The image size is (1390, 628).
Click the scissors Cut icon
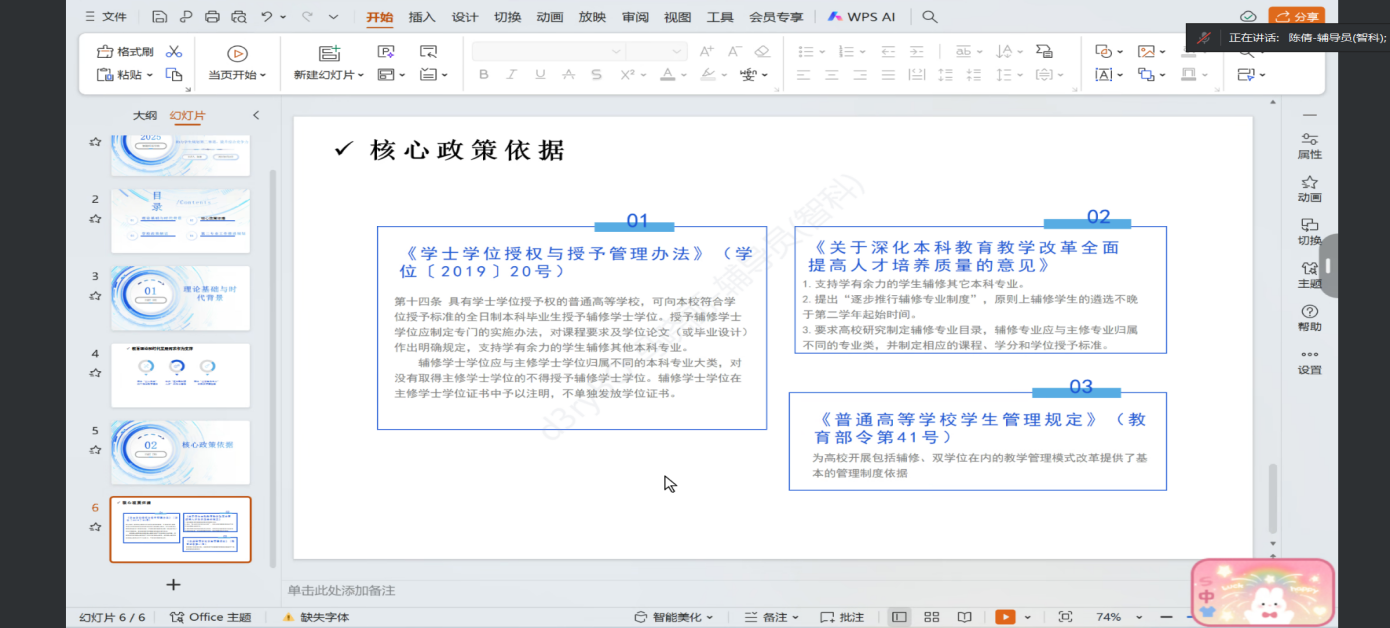[174, 51]
